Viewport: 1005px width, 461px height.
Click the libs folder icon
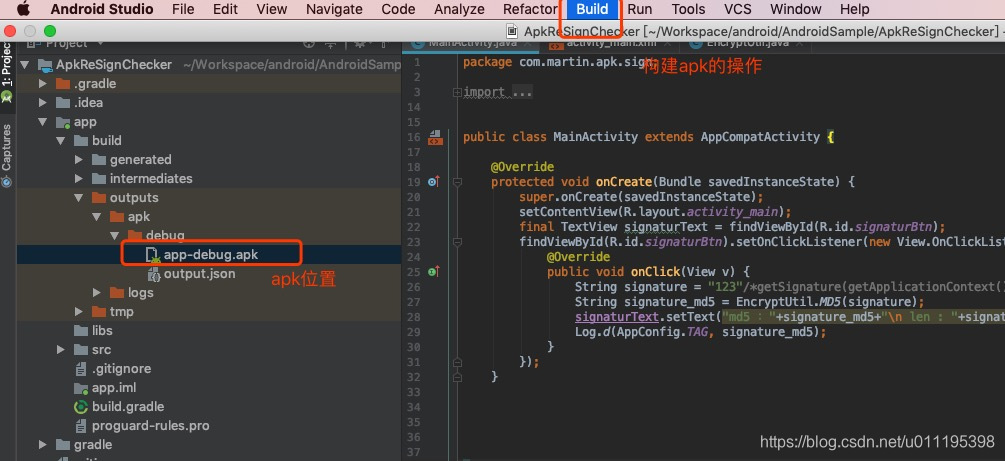pos(81,331)
